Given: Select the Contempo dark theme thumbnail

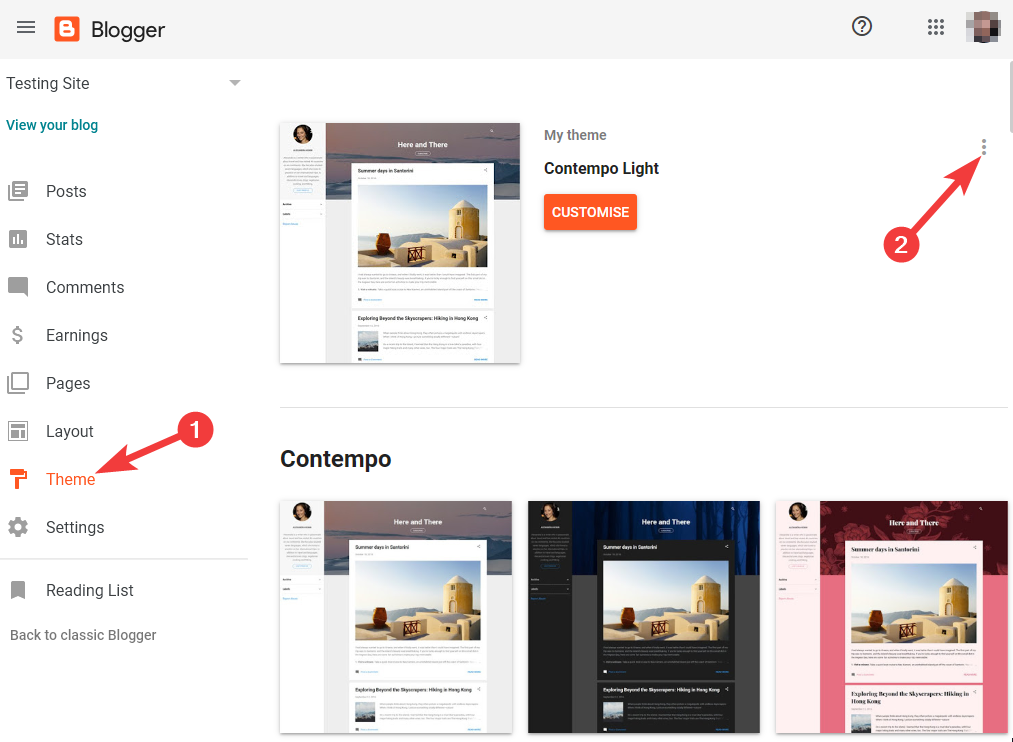Looking at the screenshot, I should [643, 617].
